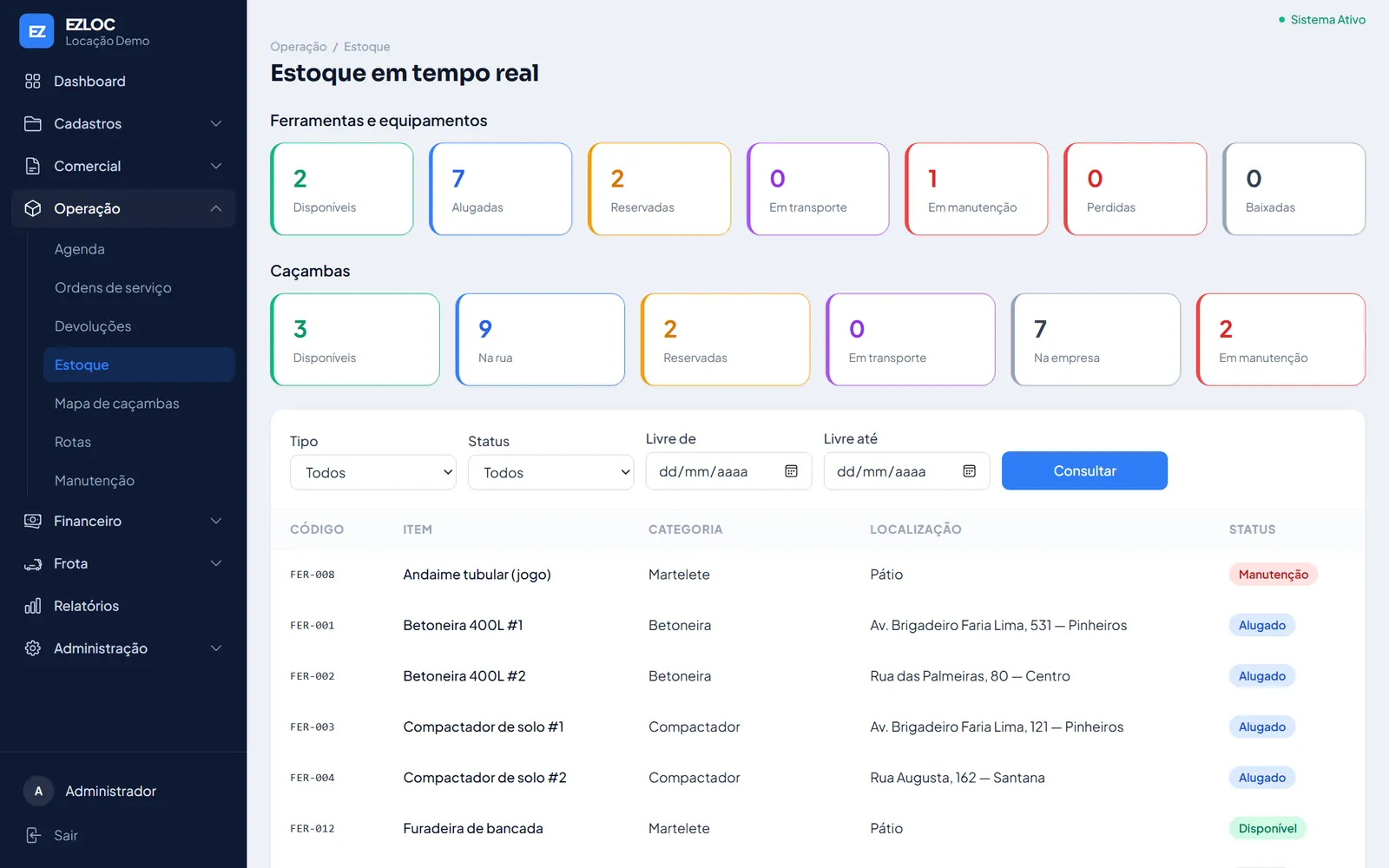Viewport: 1389px width, 868px height.
Task: Select Rotas in the sidebar
Action: point(139,442)
